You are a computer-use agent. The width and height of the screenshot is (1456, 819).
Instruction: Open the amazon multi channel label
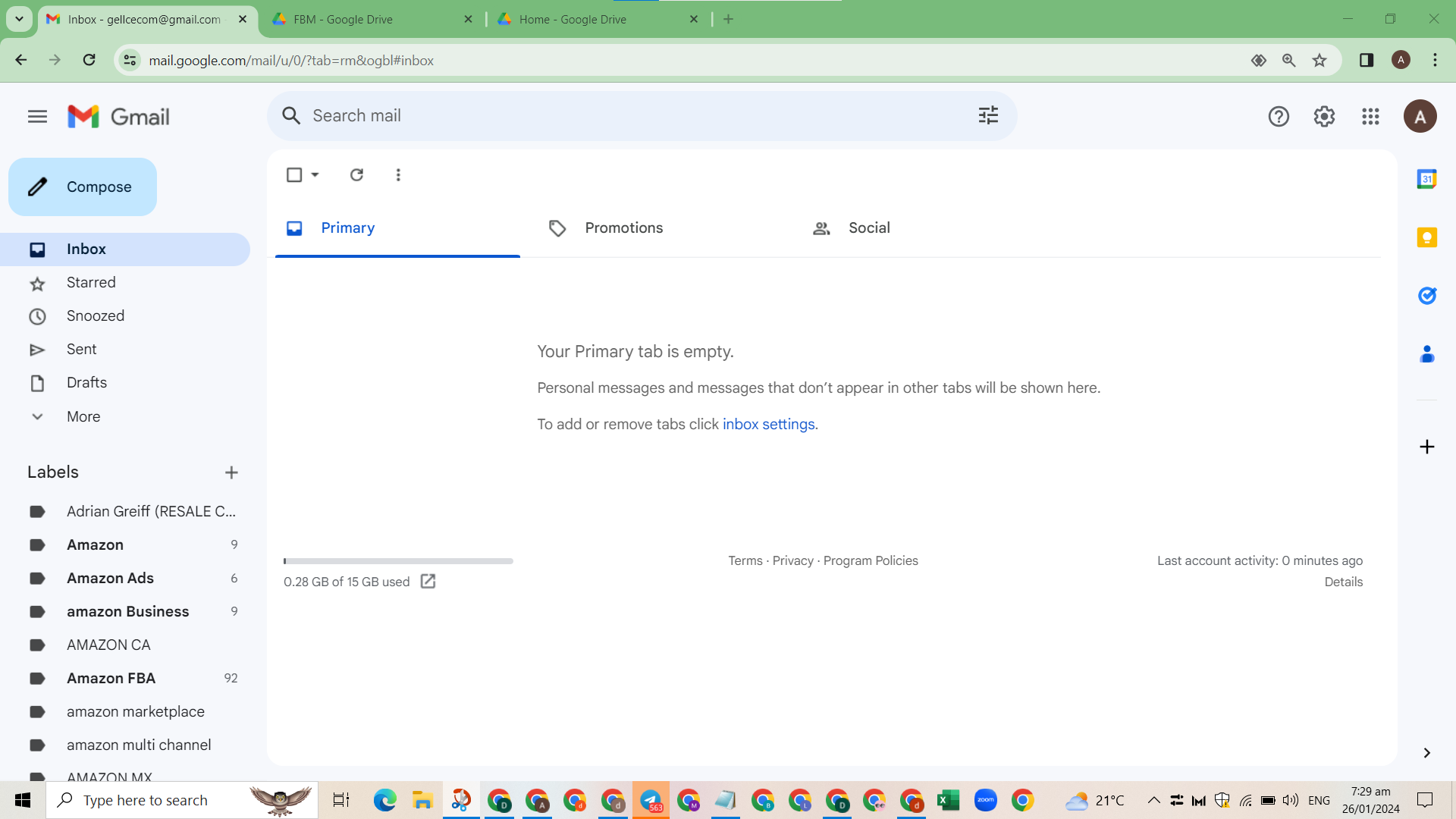[x=125, y=745]
